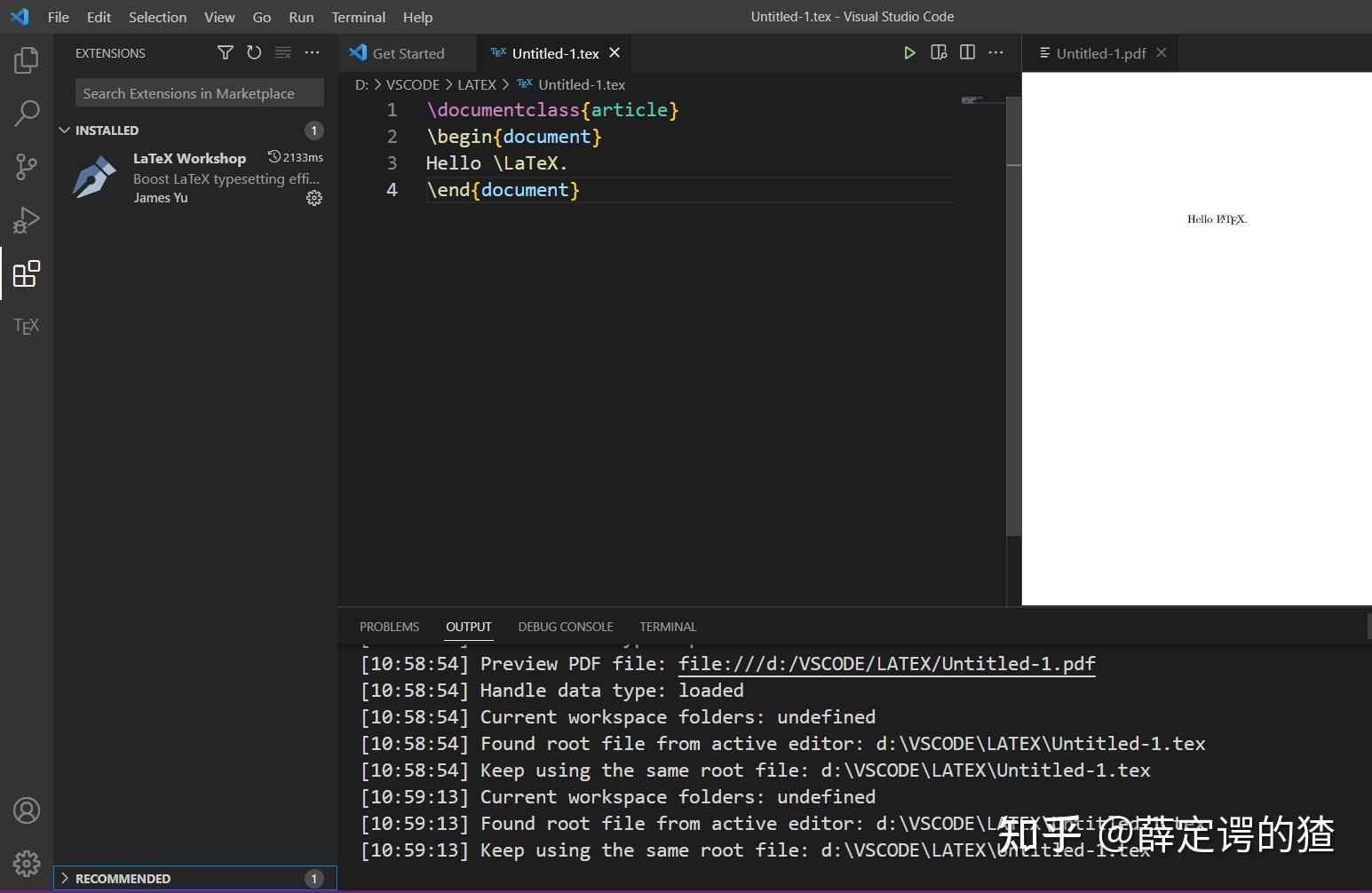Close the Untitled-1.pdf tab
The width and height of the screenshot is (1372, 893).
click(1161, 53)
